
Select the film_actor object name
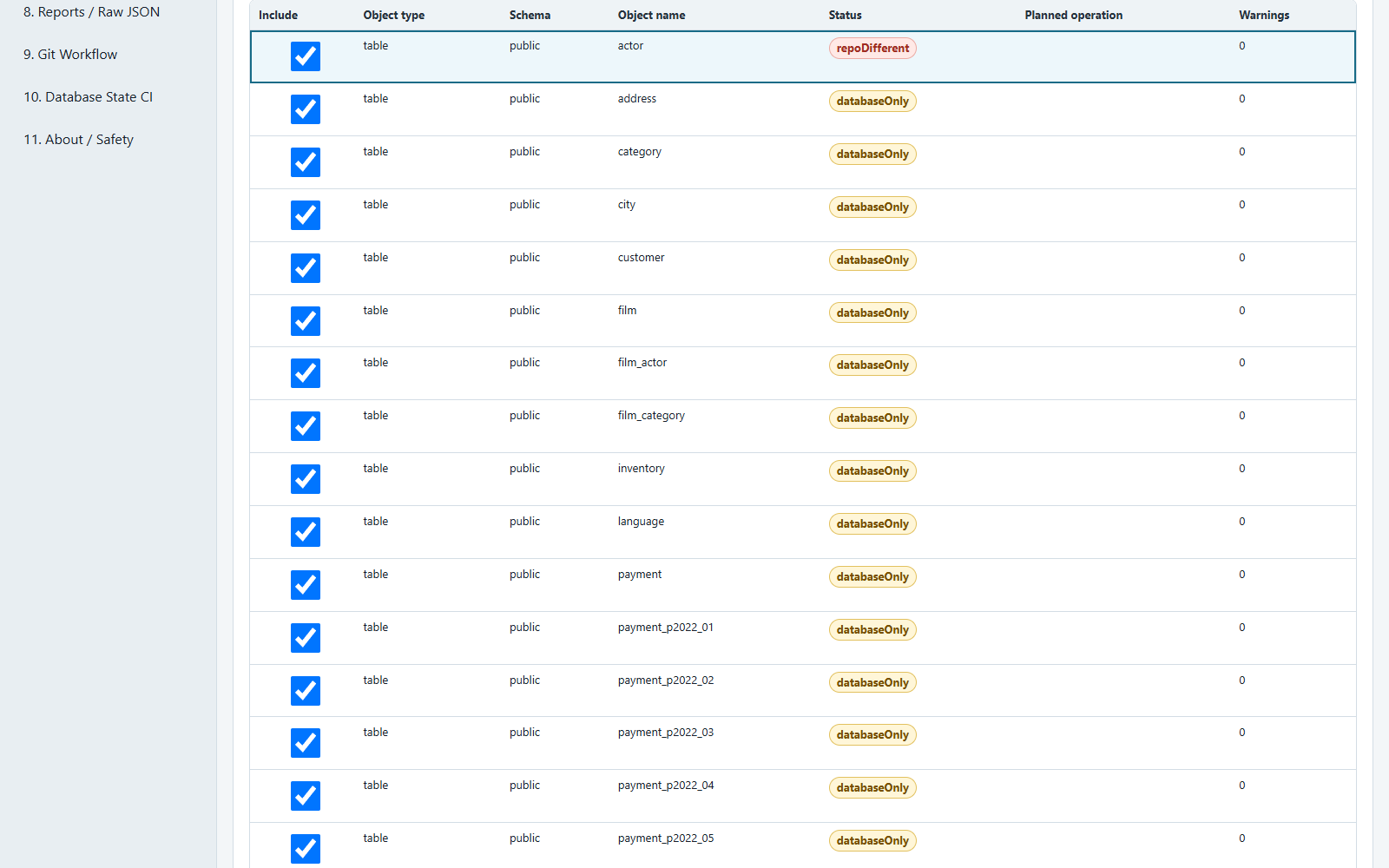point(642,363)
